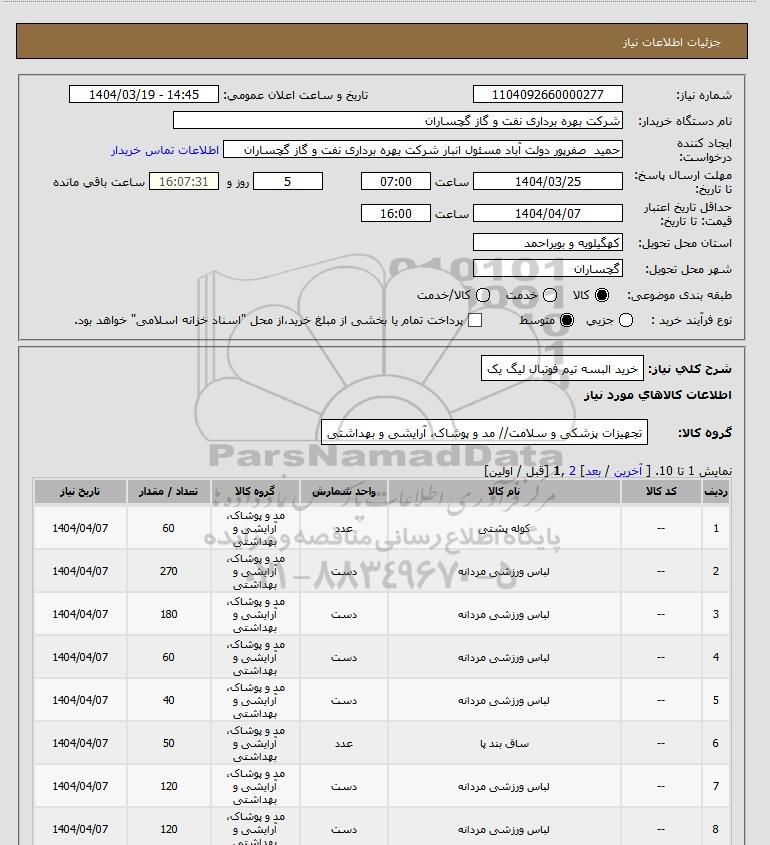Click the general description خرید البسه field
The height and width of the screenshot is (845, 770).
(562, 369)
